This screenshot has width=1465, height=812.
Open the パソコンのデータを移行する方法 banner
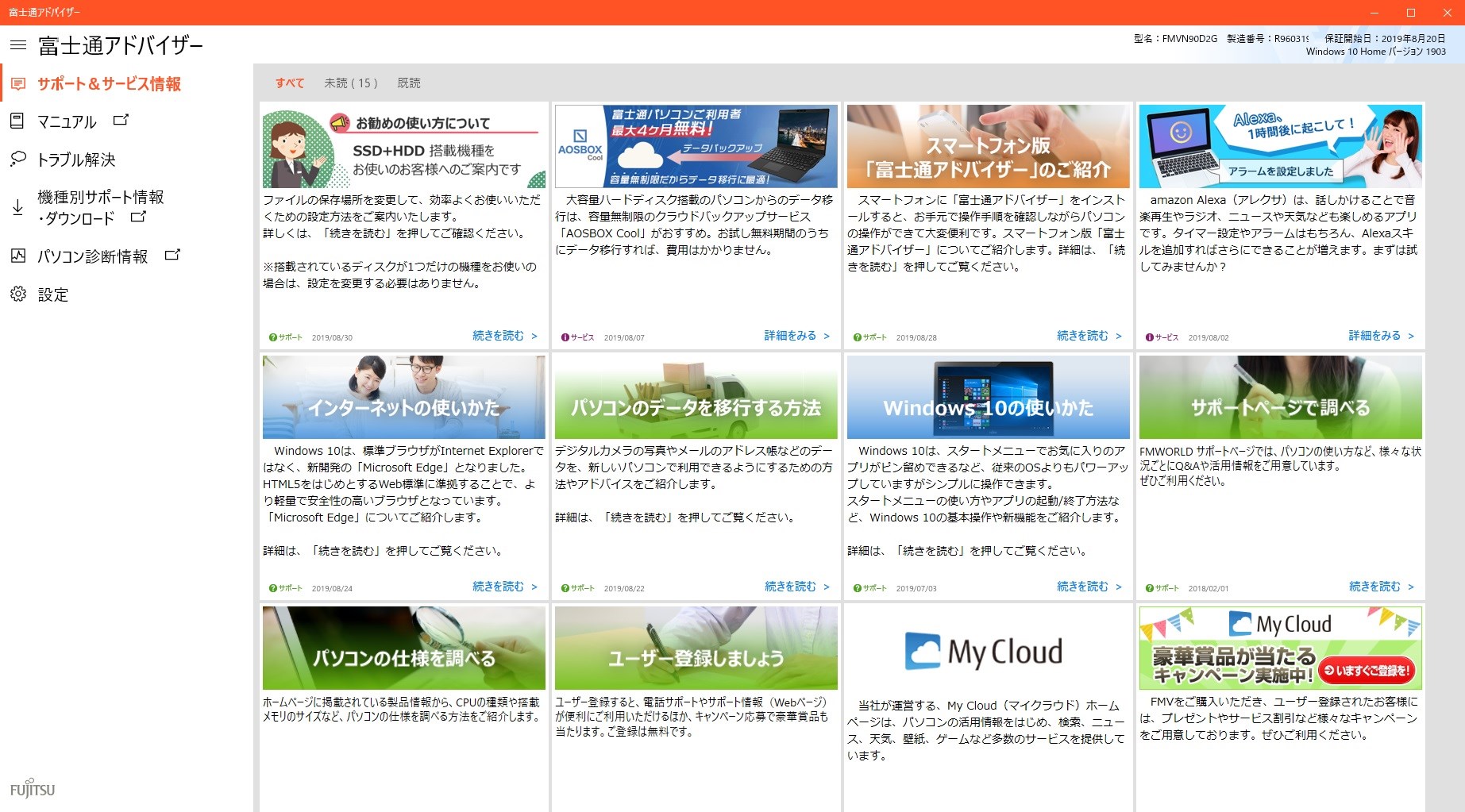tap(696, 398)
